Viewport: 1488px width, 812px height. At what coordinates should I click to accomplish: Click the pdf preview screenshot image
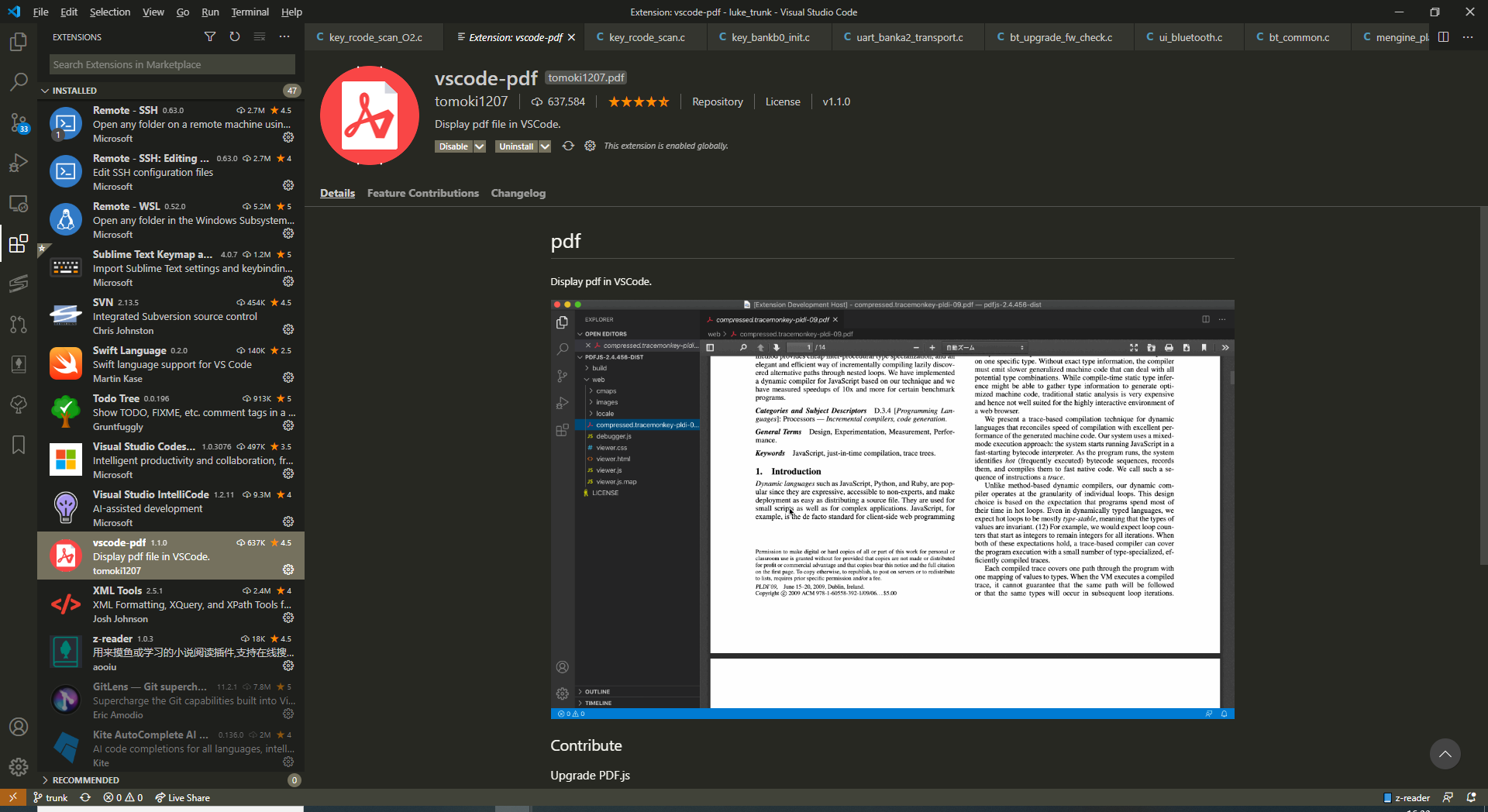click(892, 509)
